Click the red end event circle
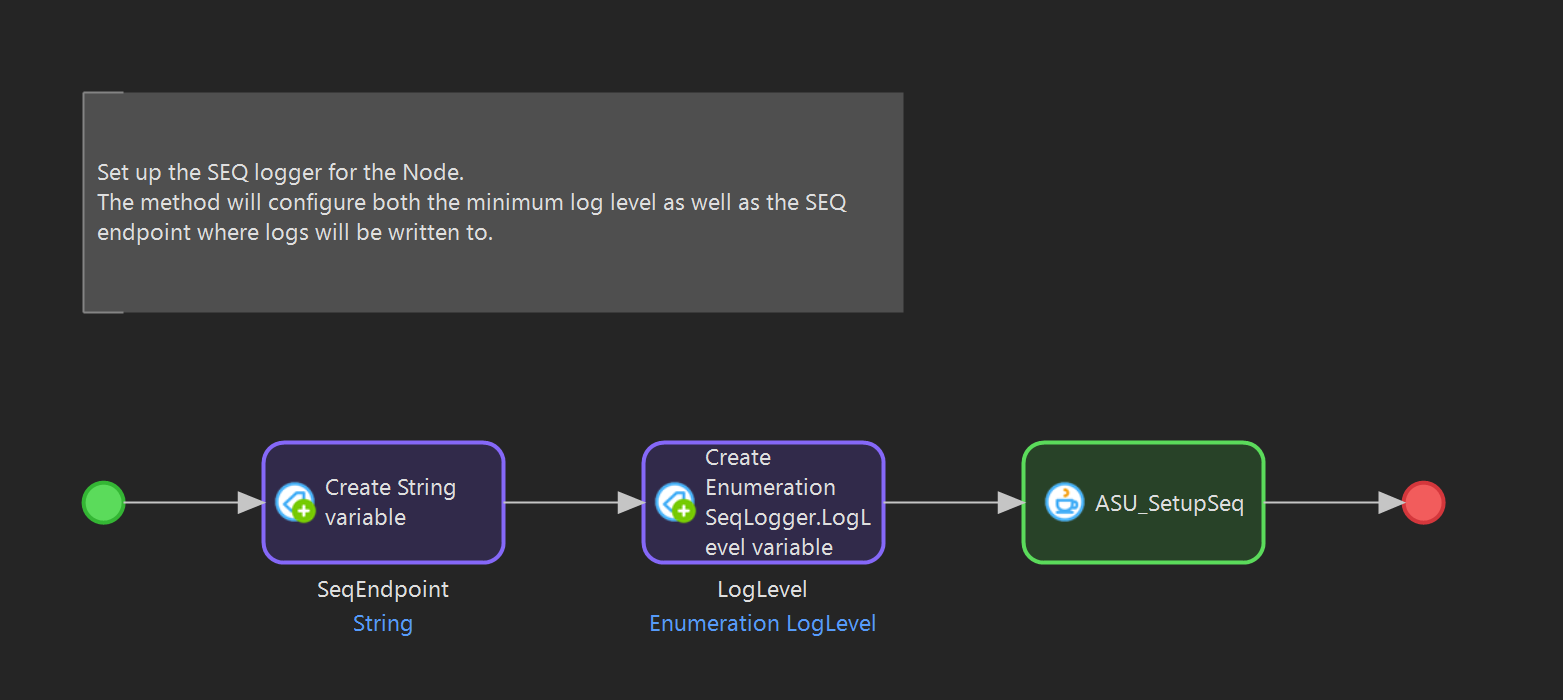1563x700 pixels. coord(1423,502)
